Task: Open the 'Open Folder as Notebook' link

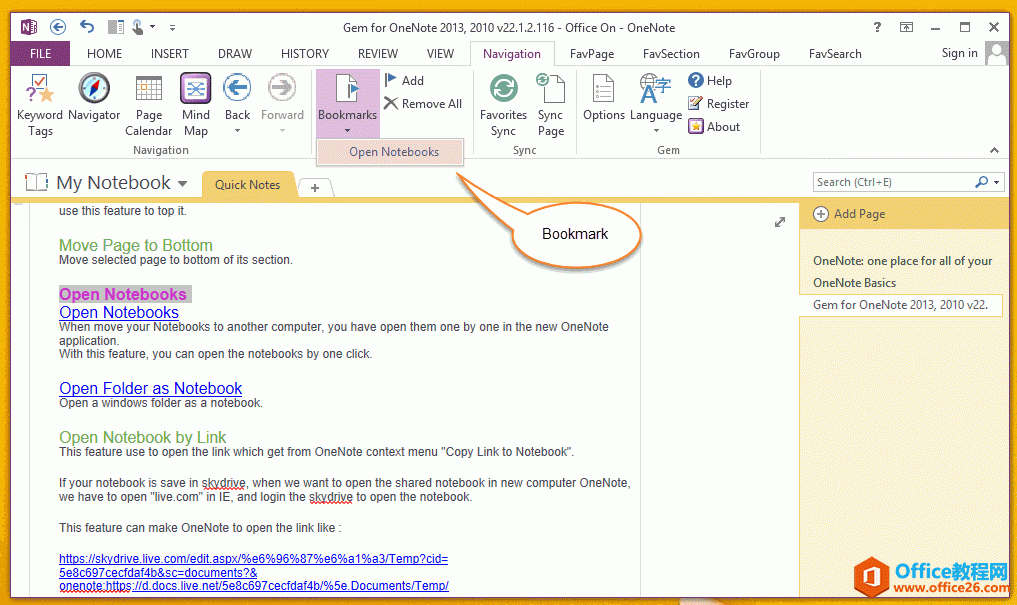Action: click(x=150, y=388)
